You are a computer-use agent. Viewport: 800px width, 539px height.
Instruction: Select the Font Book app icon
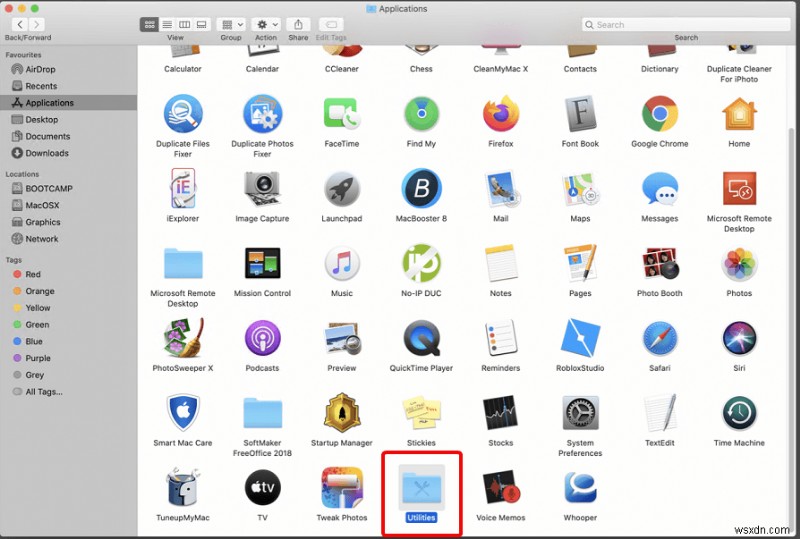(580, 114)
